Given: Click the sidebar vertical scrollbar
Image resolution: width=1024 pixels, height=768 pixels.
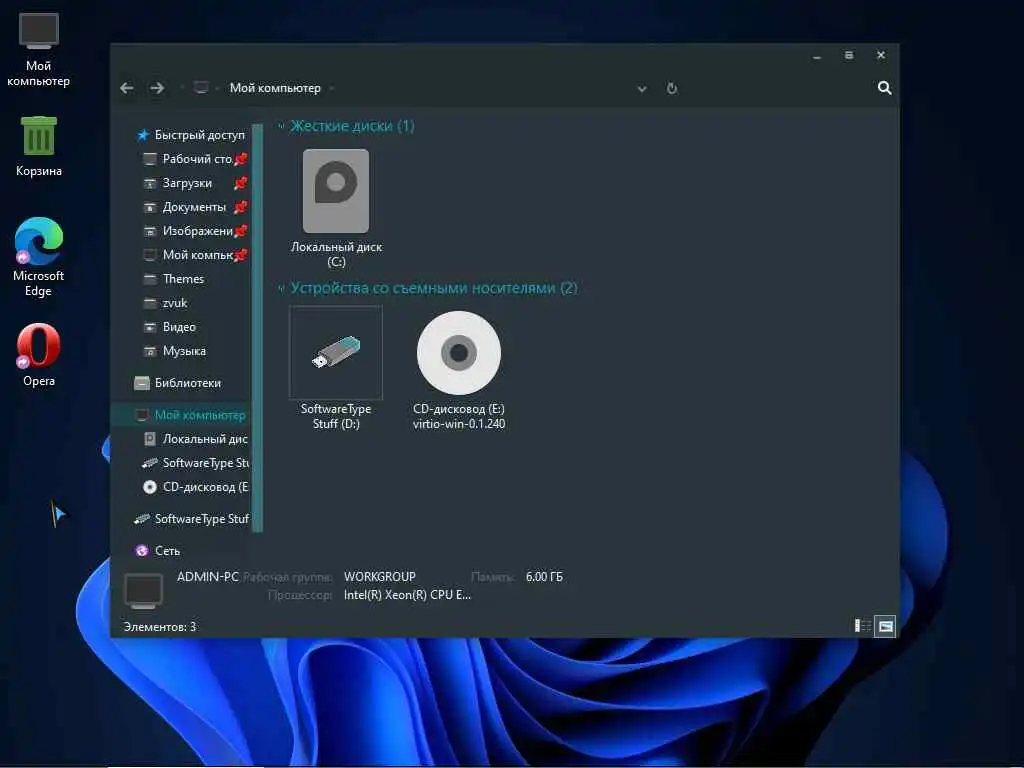Looking at the screenshot, I should (x=257, y=328).
